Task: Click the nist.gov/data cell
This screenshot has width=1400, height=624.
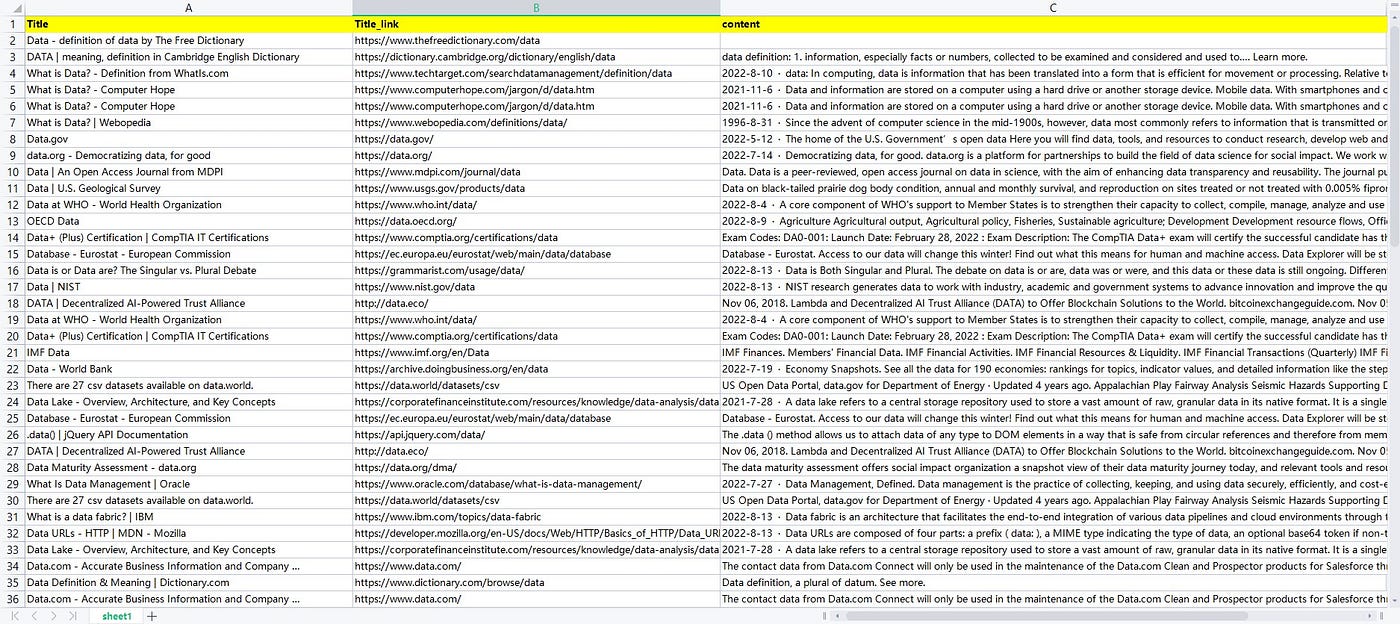Action: [x=536, y=287]
